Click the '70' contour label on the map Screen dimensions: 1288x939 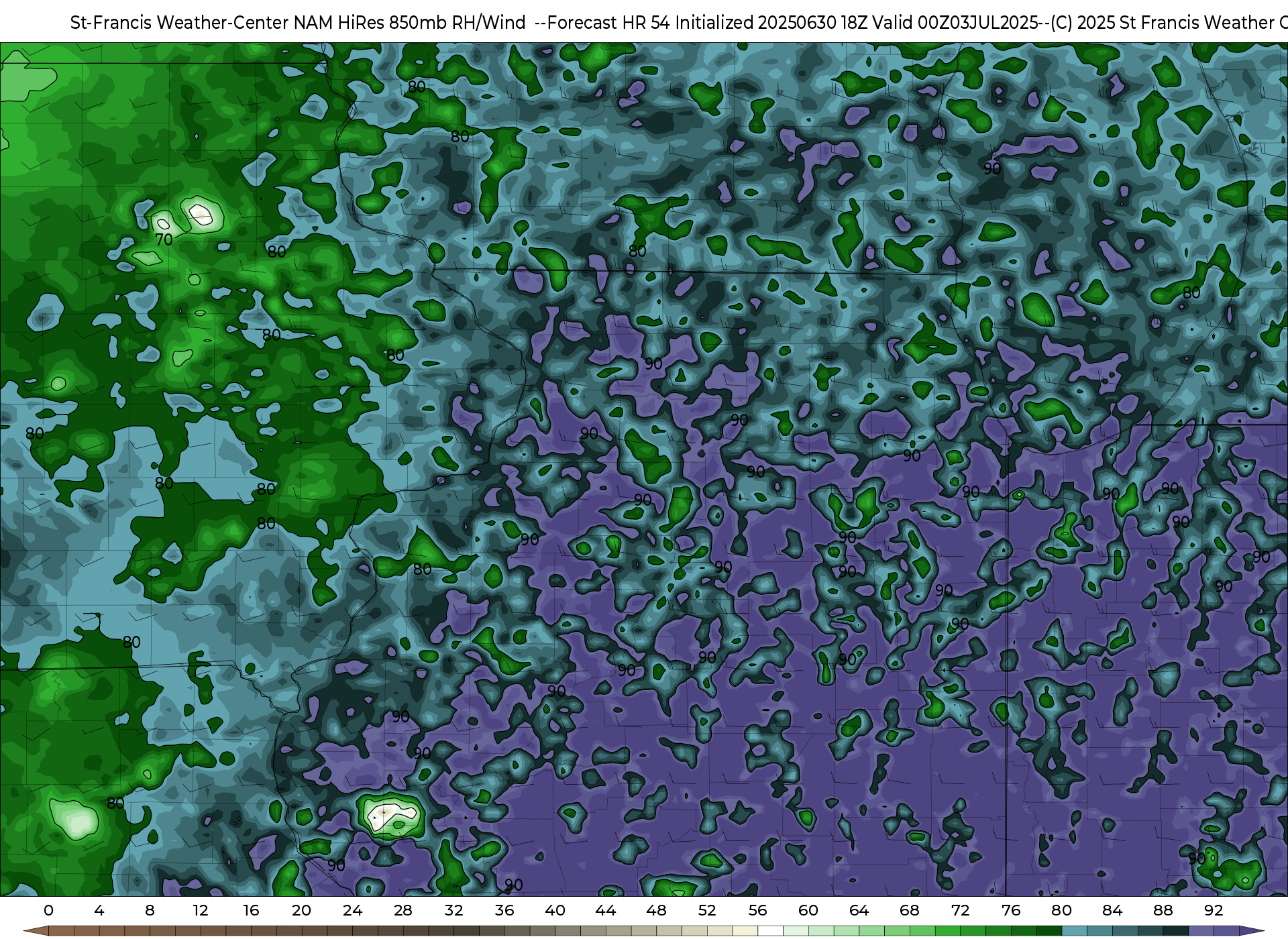pyautogui.click(x=164, y=239)
